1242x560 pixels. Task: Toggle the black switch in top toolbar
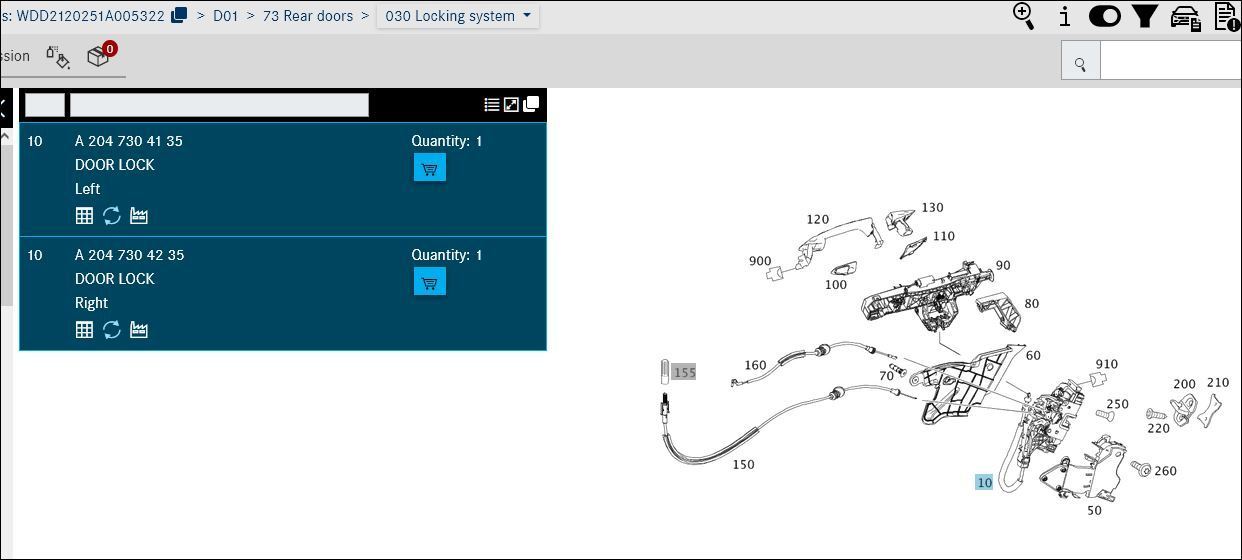(1104, 16)
